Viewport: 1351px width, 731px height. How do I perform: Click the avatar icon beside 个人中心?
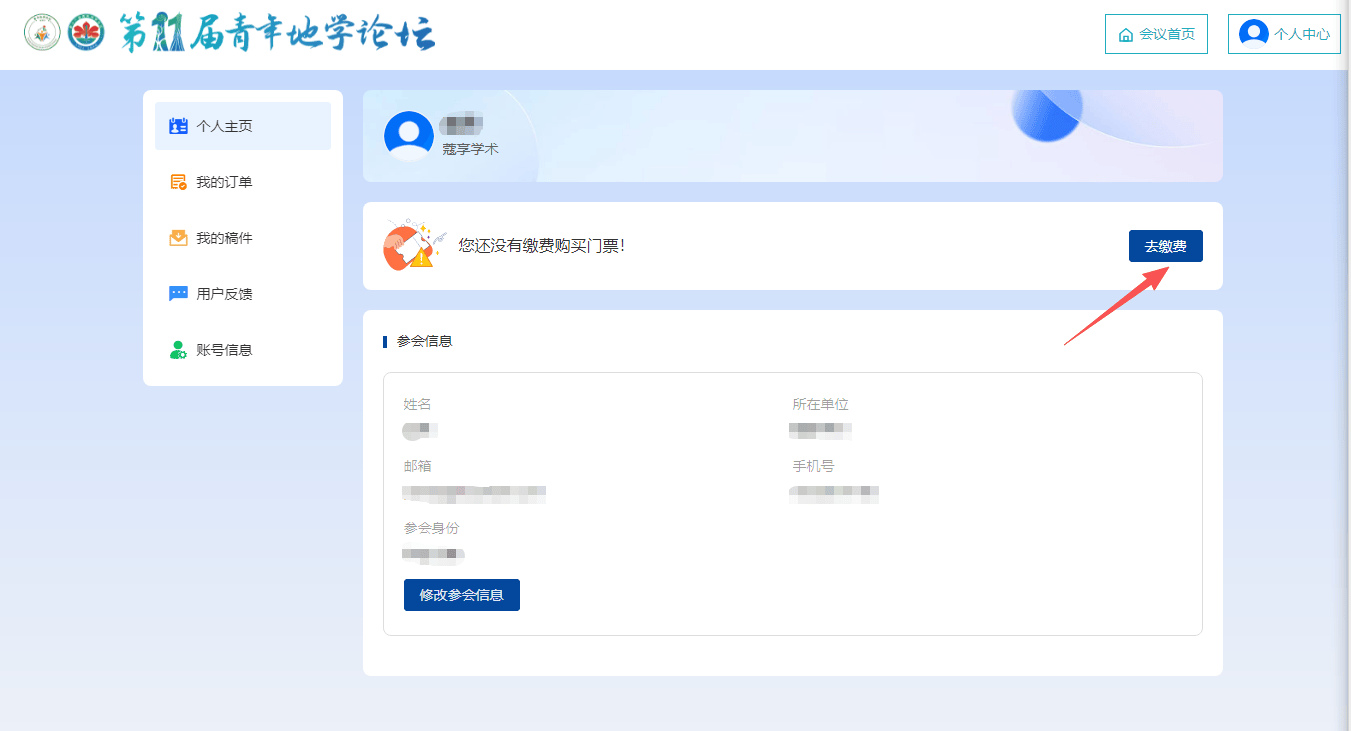(x=1253, y=34)
